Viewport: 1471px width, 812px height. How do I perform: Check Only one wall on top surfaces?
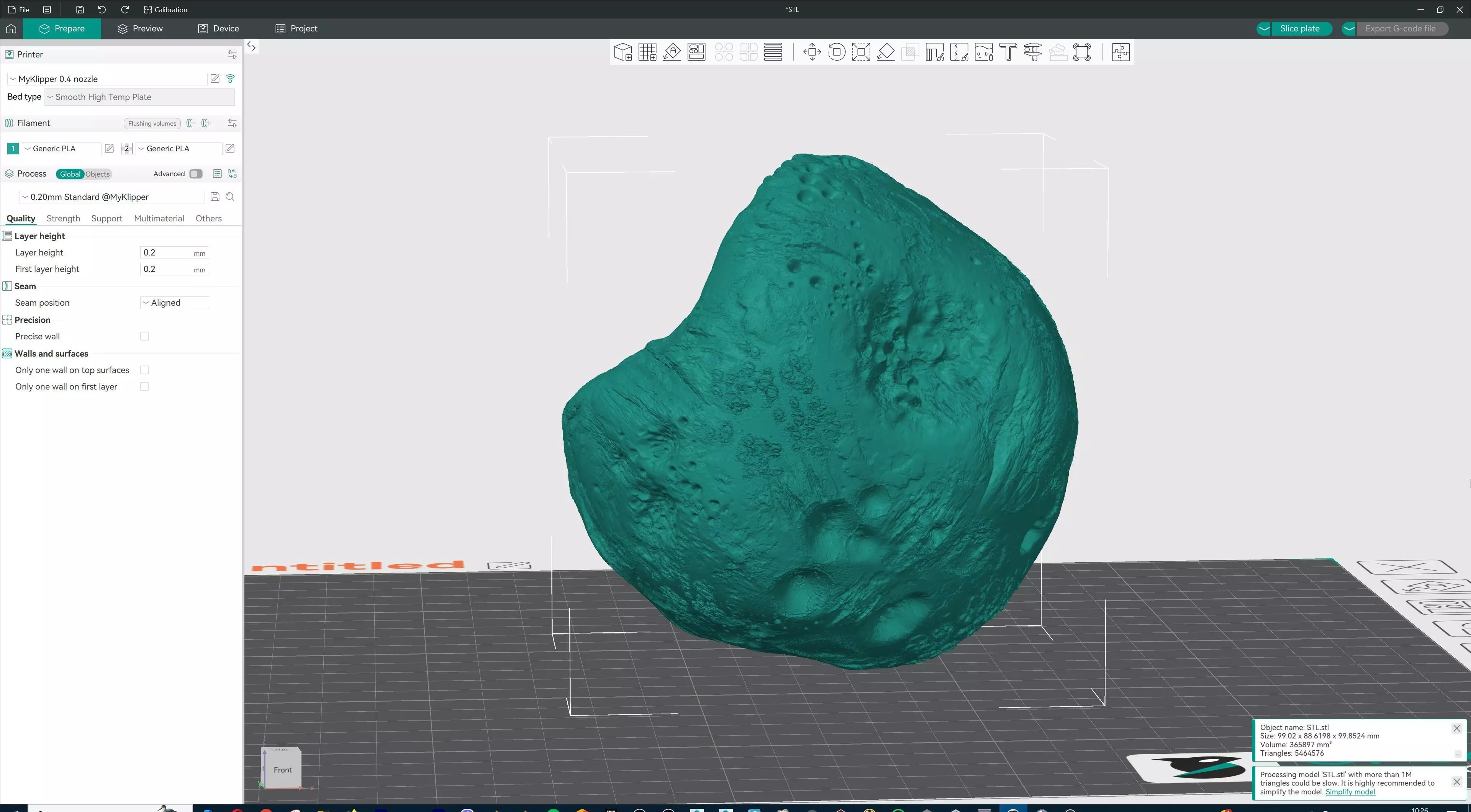[144, 370]
